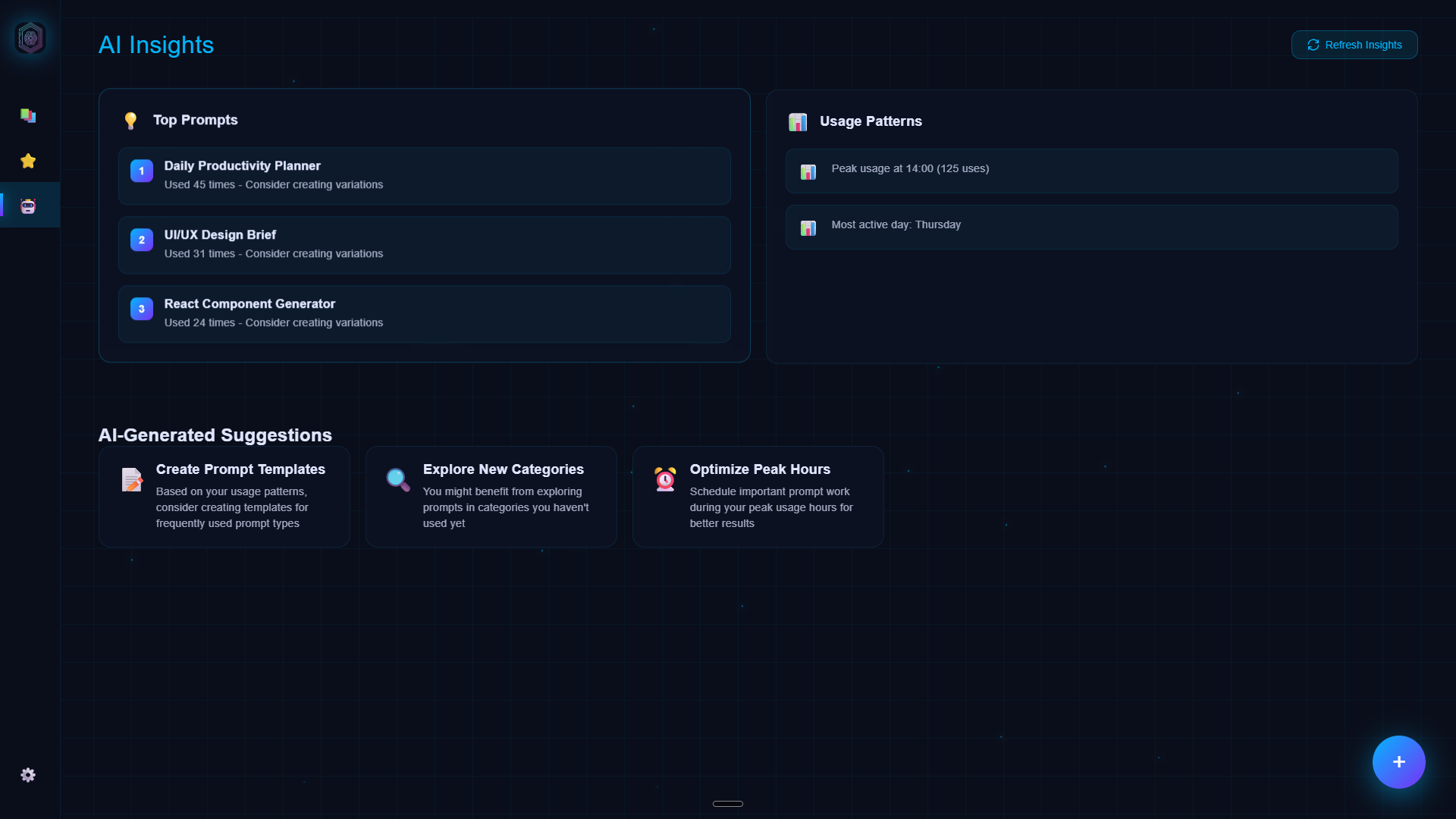Select the Most active day Thursday card
This screenshot has width=1456, height=819.
click(1091, 226)
